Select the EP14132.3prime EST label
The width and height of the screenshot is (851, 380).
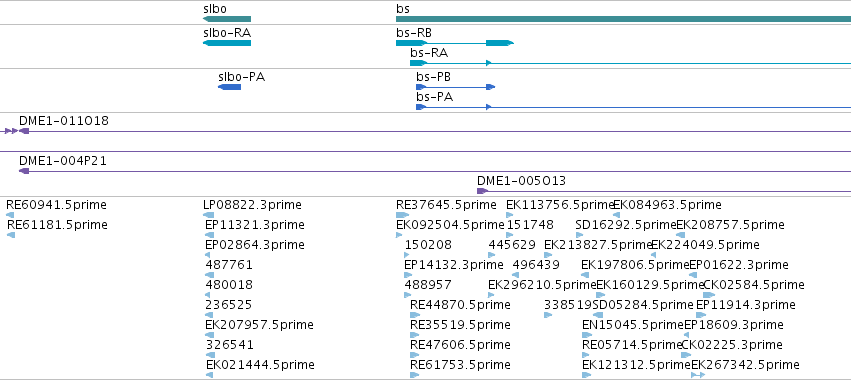pyautogui.click(x=454, y=265)
